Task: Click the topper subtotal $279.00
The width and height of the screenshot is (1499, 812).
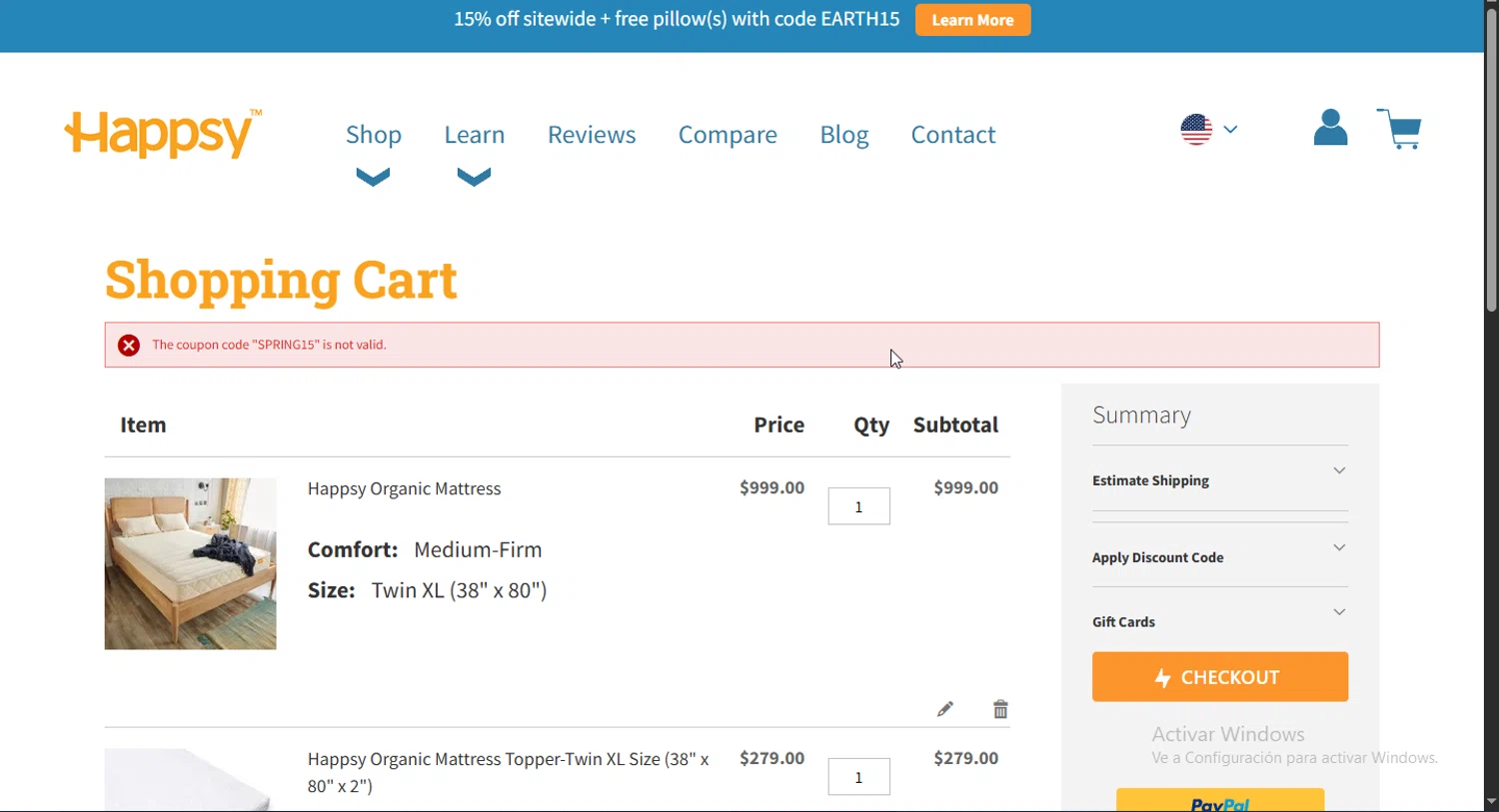Action: (965, 758)
